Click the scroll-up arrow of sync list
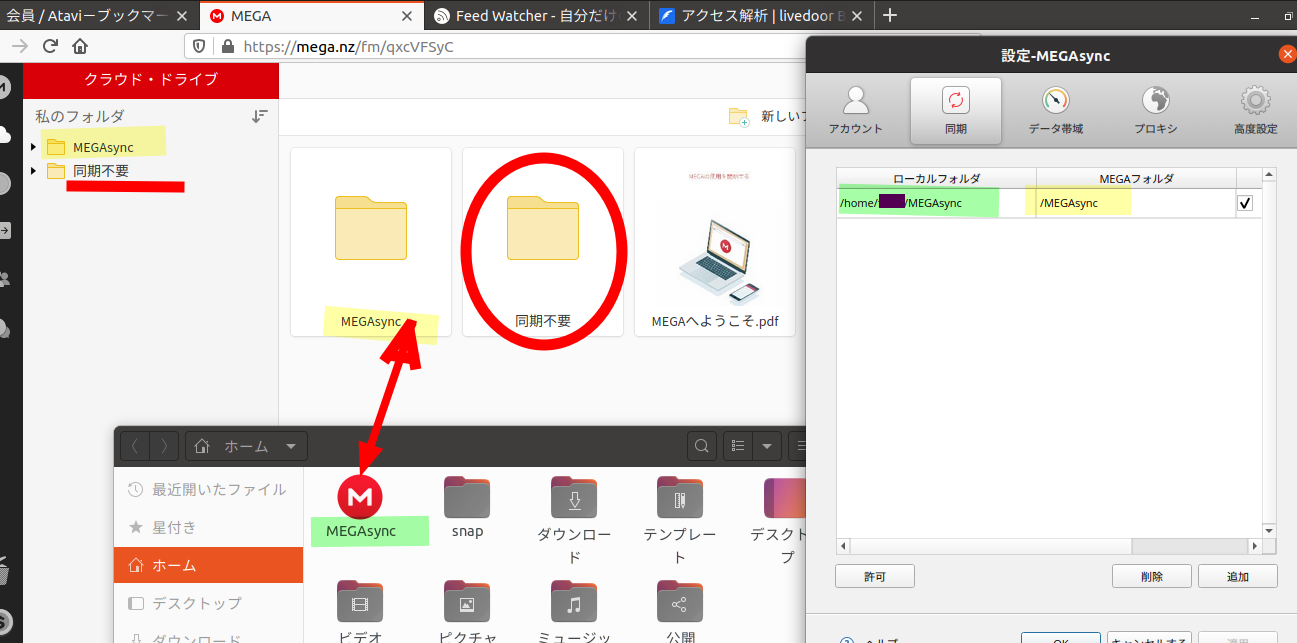This screenshot has height=643, width=1297. (x=1269, y=175)
